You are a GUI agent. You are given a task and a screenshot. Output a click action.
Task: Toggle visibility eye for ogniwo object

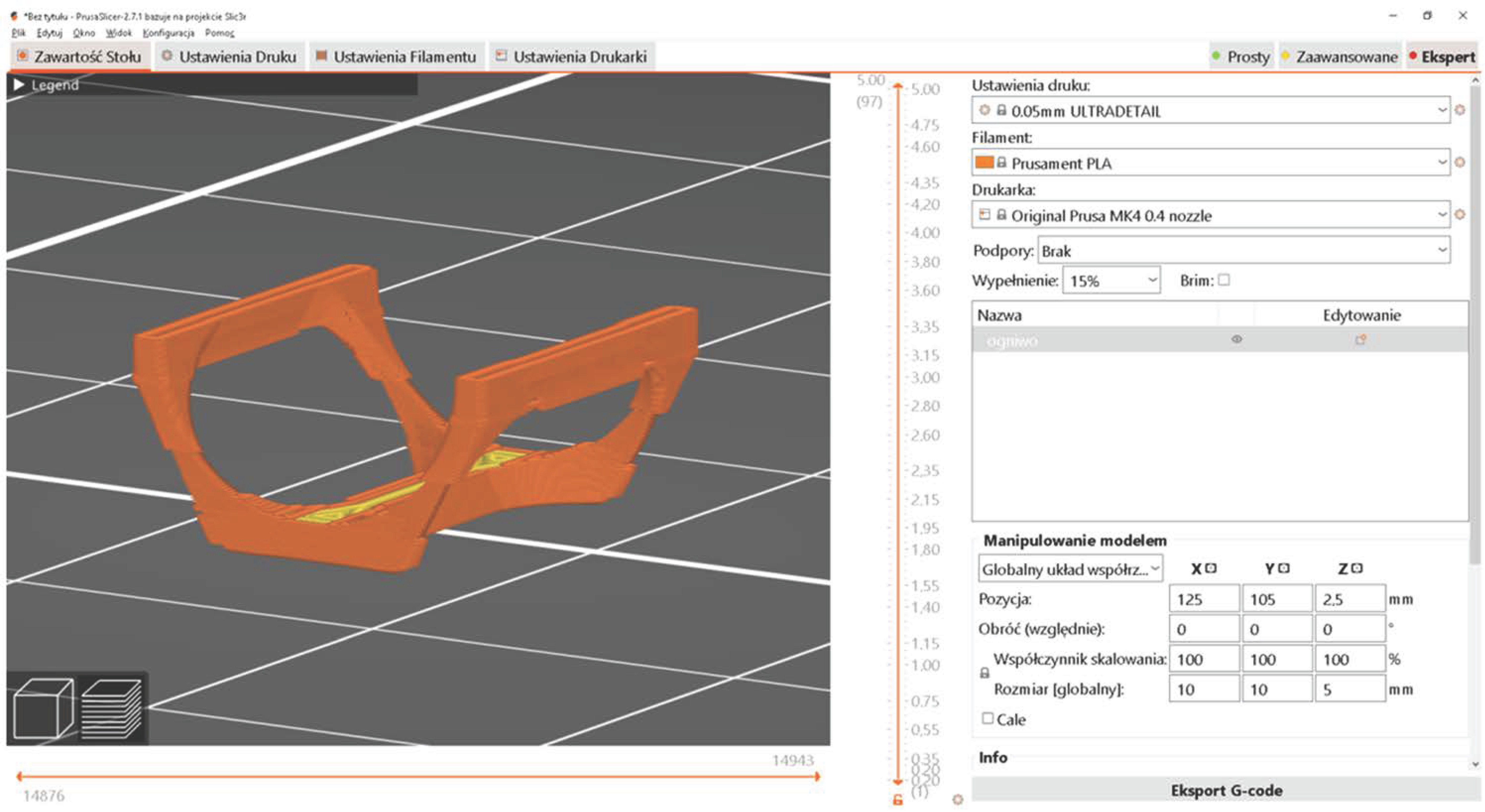point(1237,340)
